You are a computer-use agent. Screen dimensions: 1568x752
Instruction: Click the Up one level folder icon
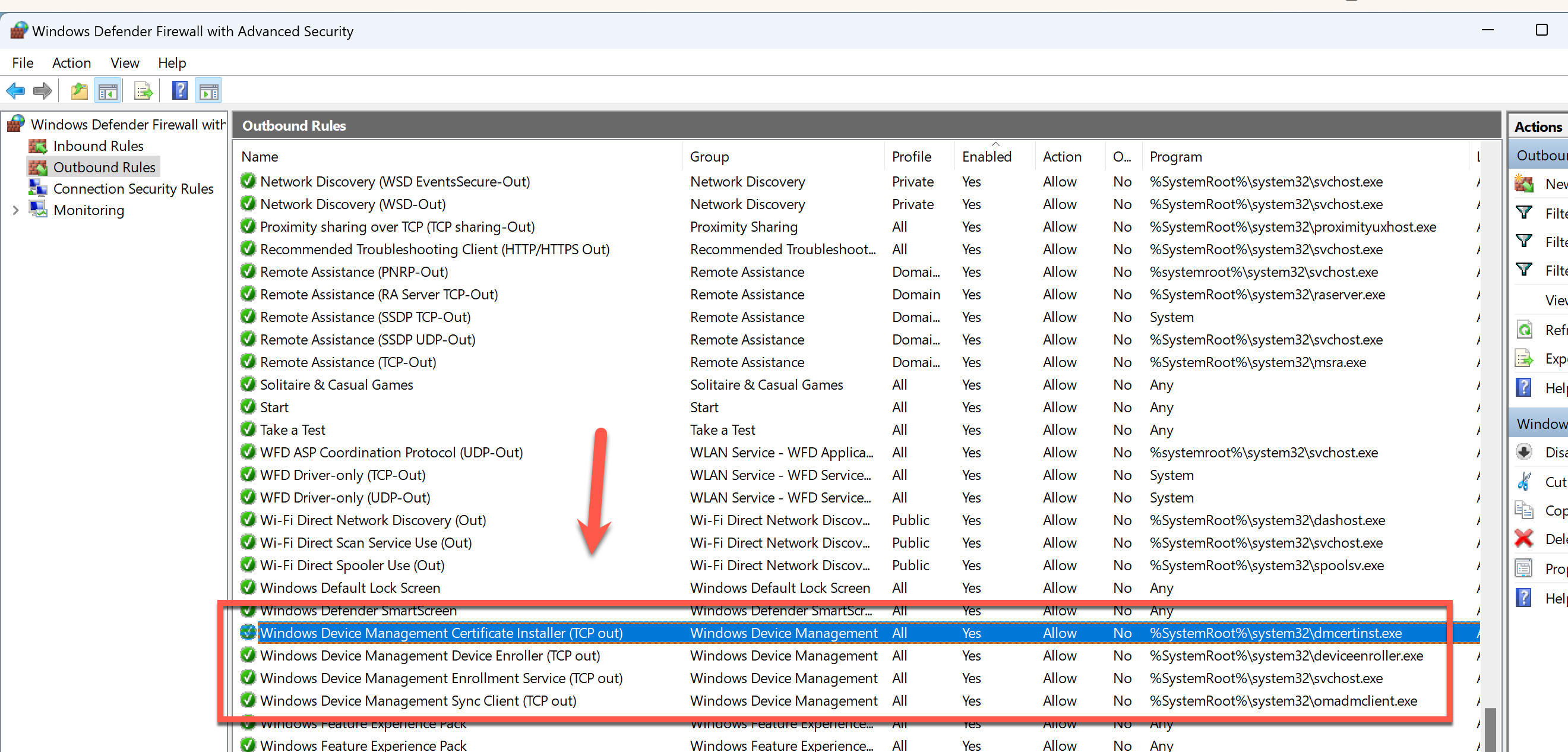(x=80, y=91)
